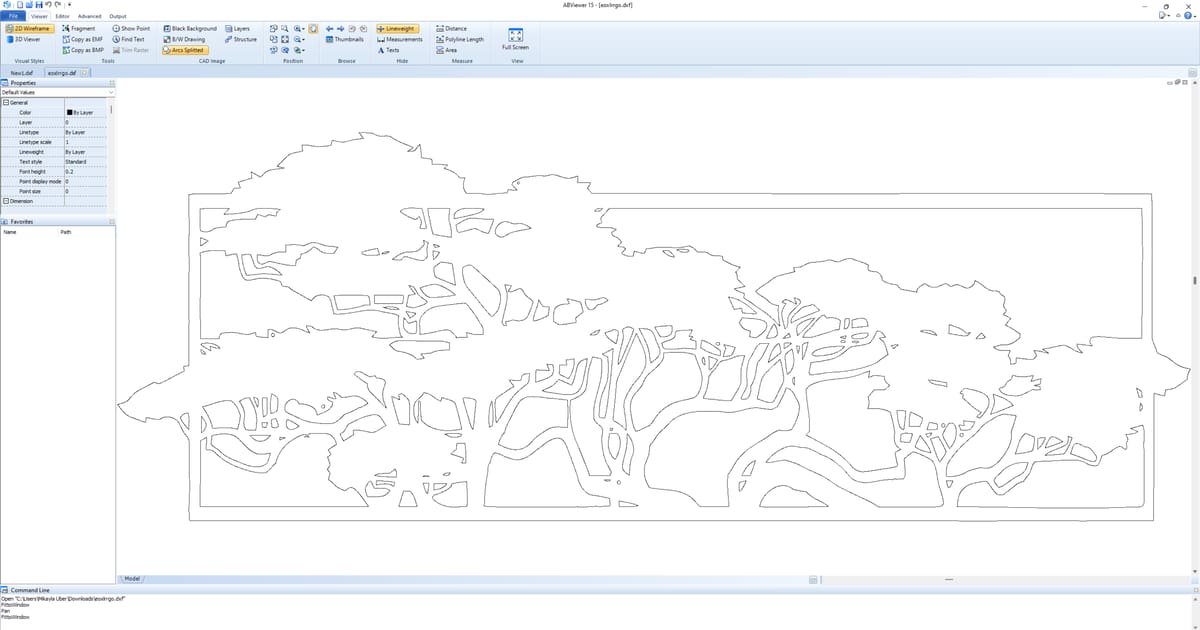Click the properties panel vertical scrollbar
The width and height of the screenshot is (1200, 630).
(x=111, y=108)
